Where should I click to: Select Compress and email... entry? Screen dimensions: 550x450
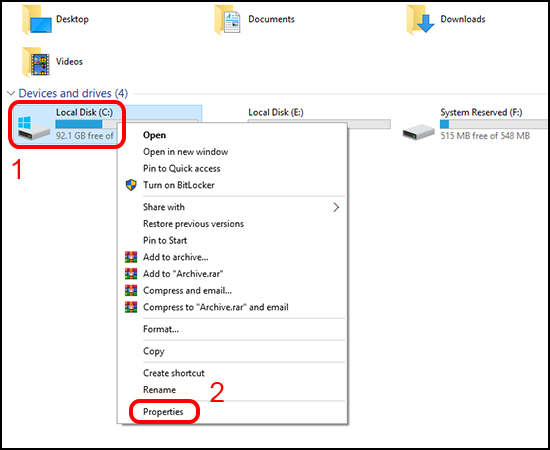point(187,290)
